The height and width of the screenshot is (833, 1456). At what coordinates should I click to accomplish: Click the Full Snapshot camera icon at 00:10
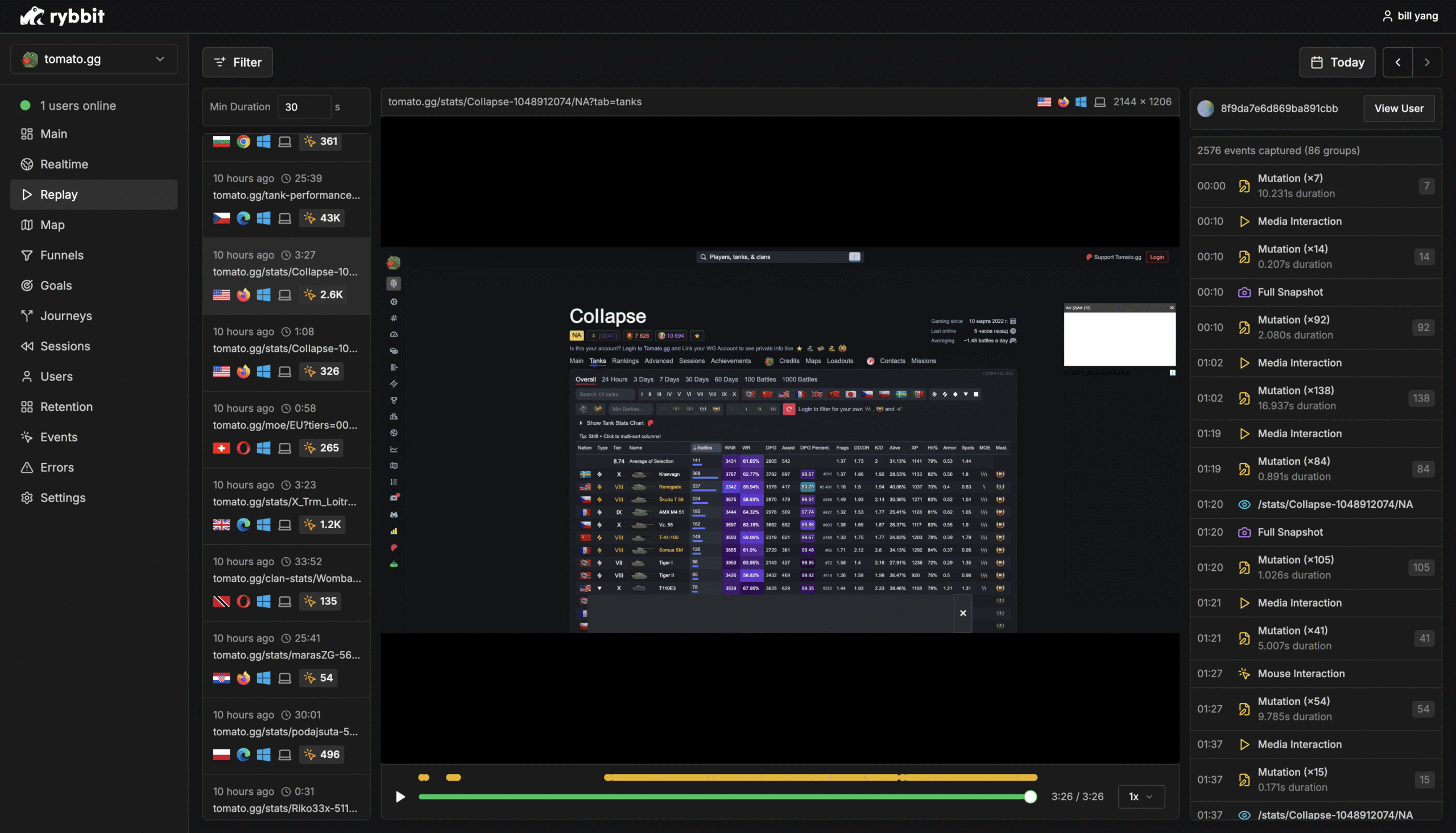pos(1244,292)
